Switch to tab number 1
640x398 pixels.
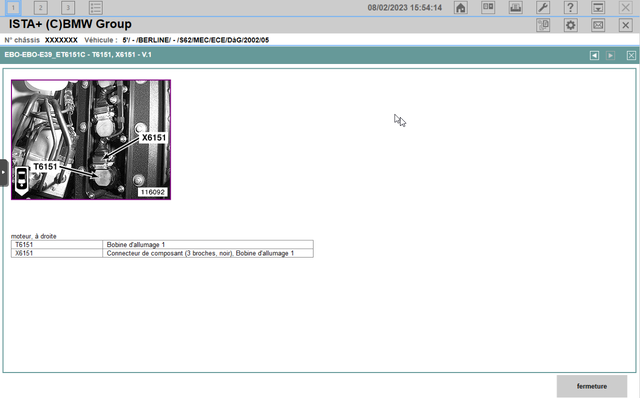pyautogui.click(x=13, y=8)
